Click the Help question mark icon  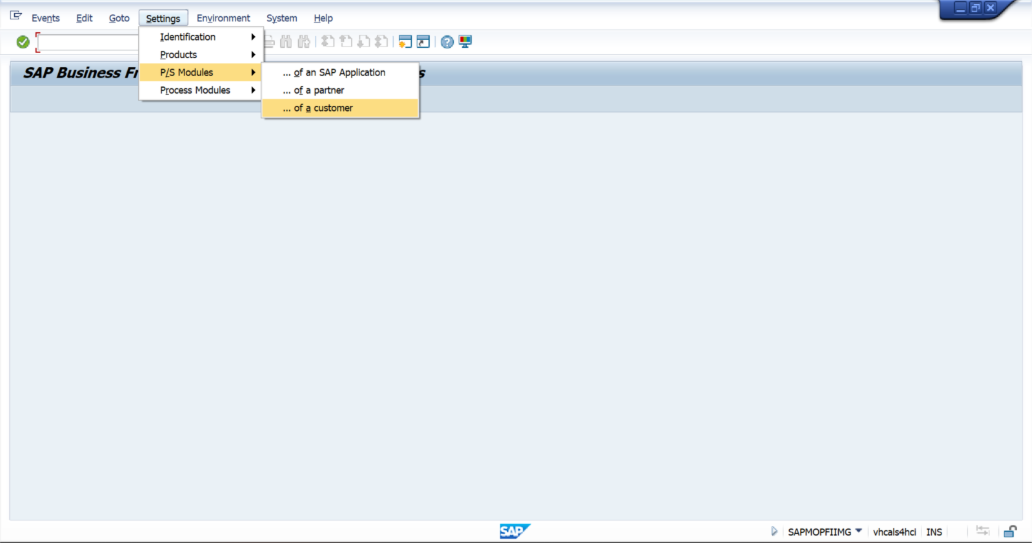tap(447, 42)
